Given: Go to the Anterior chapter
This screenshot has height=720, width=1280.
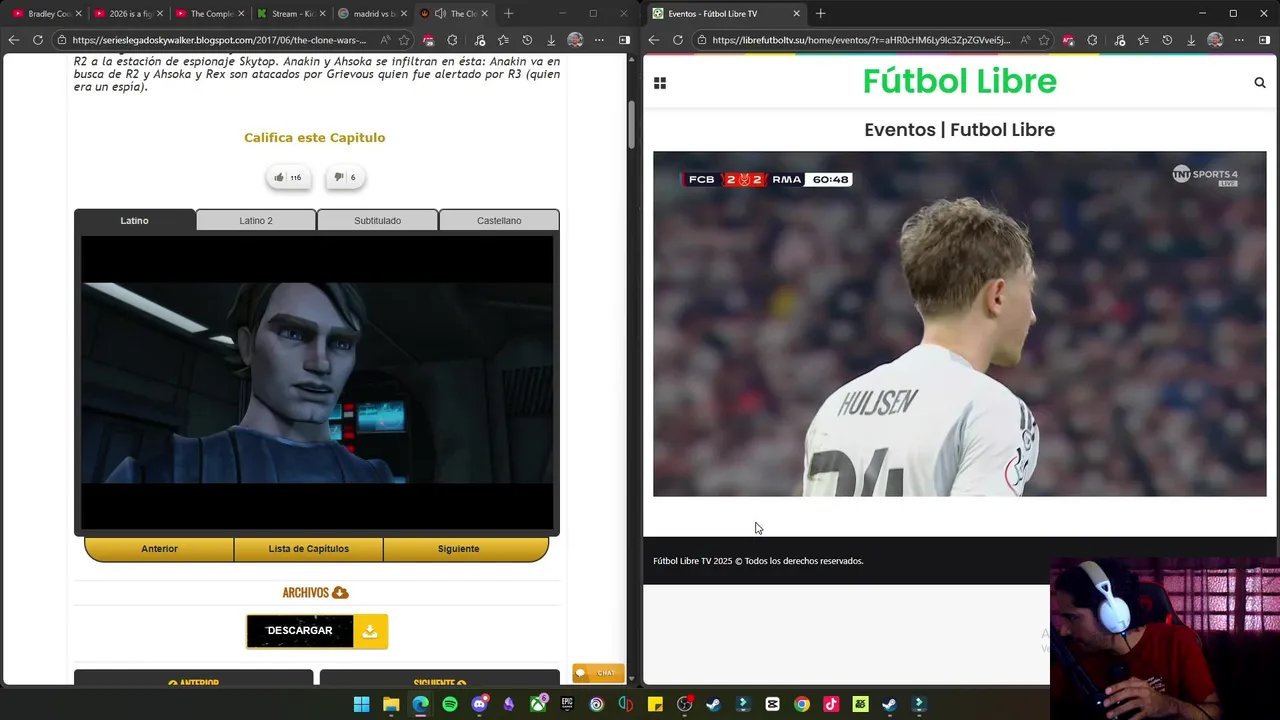Looking at the screenshot, I should tap(159, 549).
